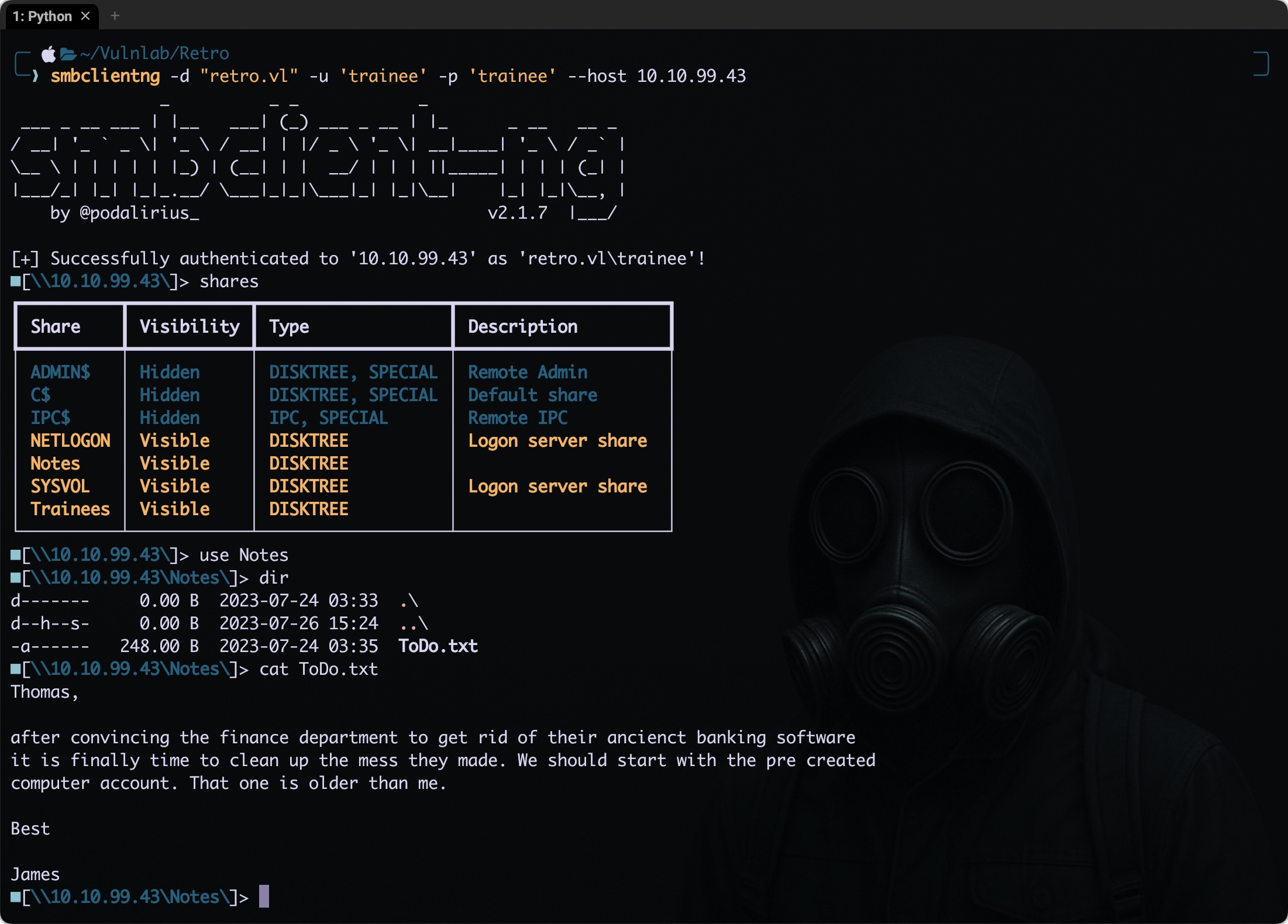Click the ToDo.txt file name in listing

pos(438,646)
